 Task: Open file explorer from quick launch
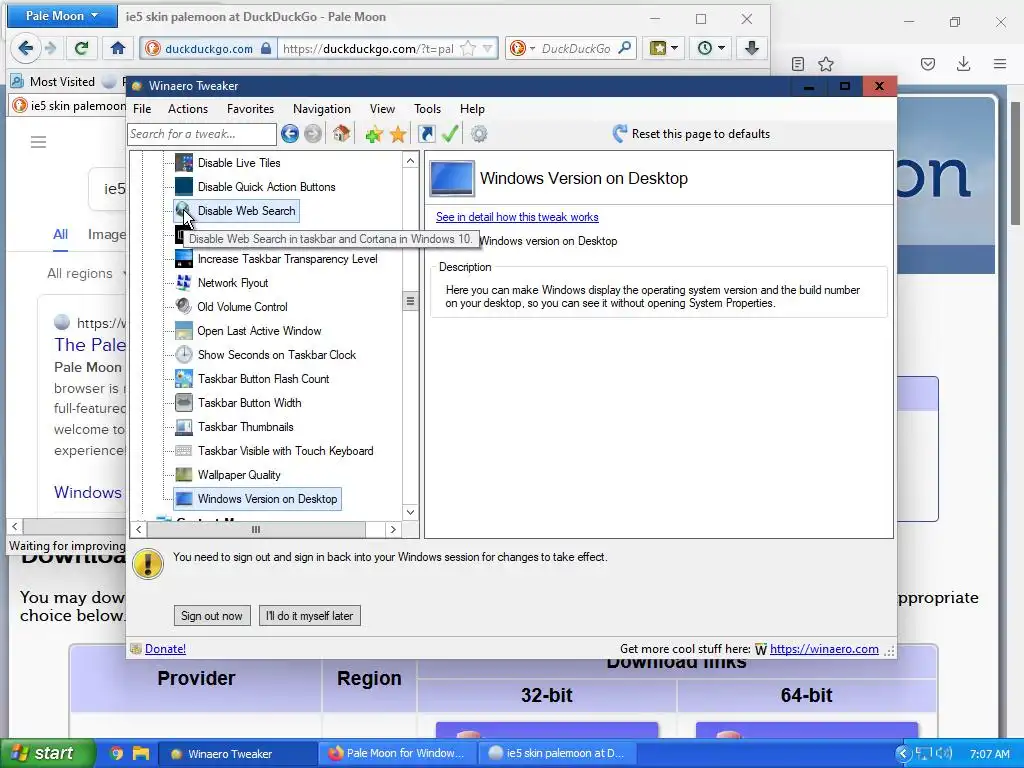pos(140,753)
